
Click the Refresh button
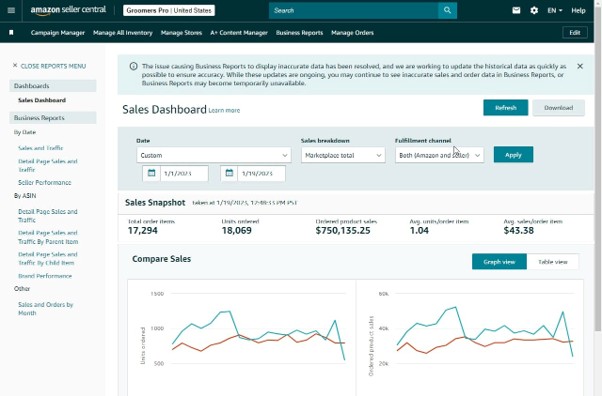506,108
